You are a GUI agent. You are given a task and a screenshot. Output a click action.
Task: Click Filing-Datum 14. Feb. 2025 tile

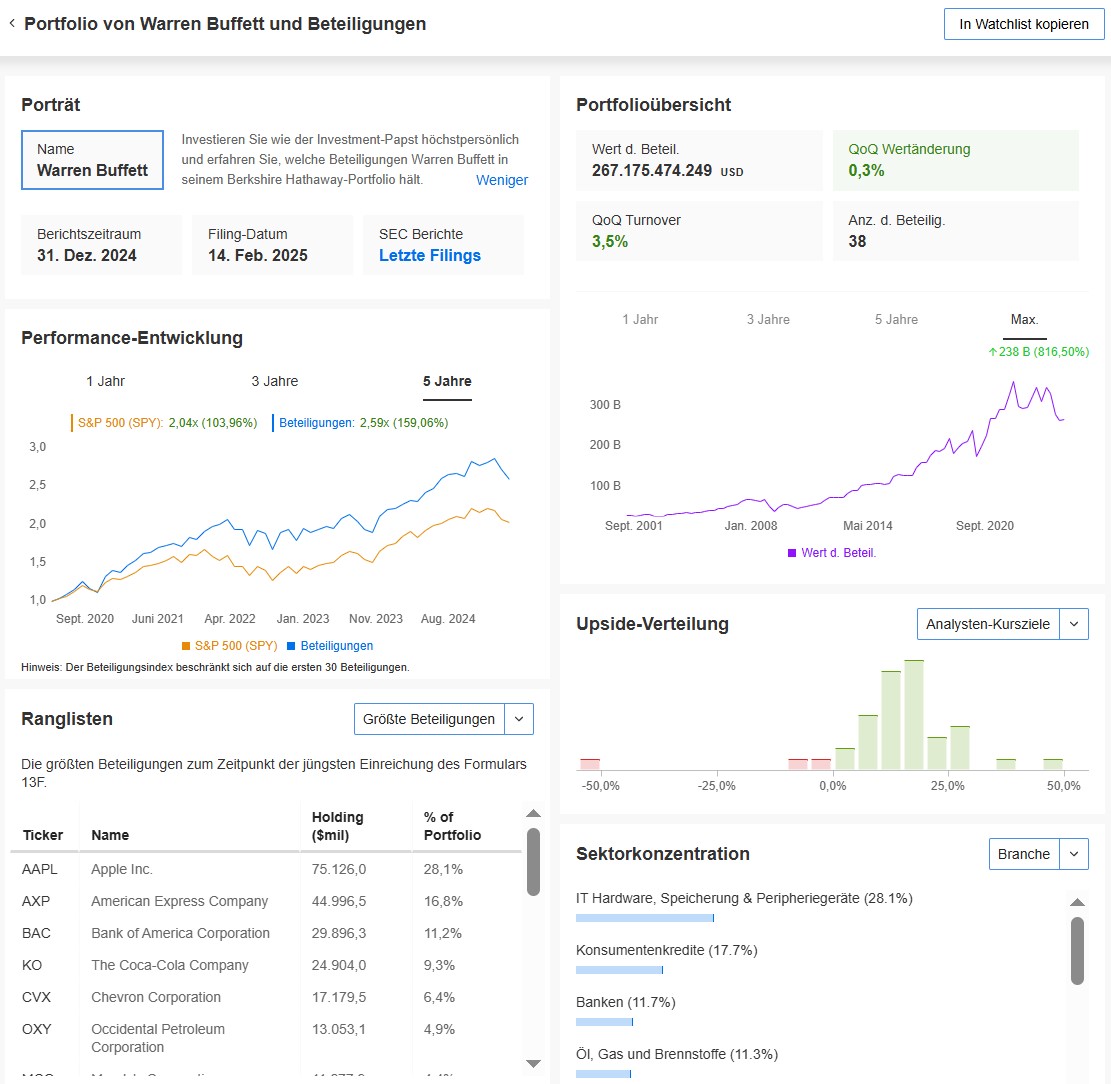tap(272, 245)
